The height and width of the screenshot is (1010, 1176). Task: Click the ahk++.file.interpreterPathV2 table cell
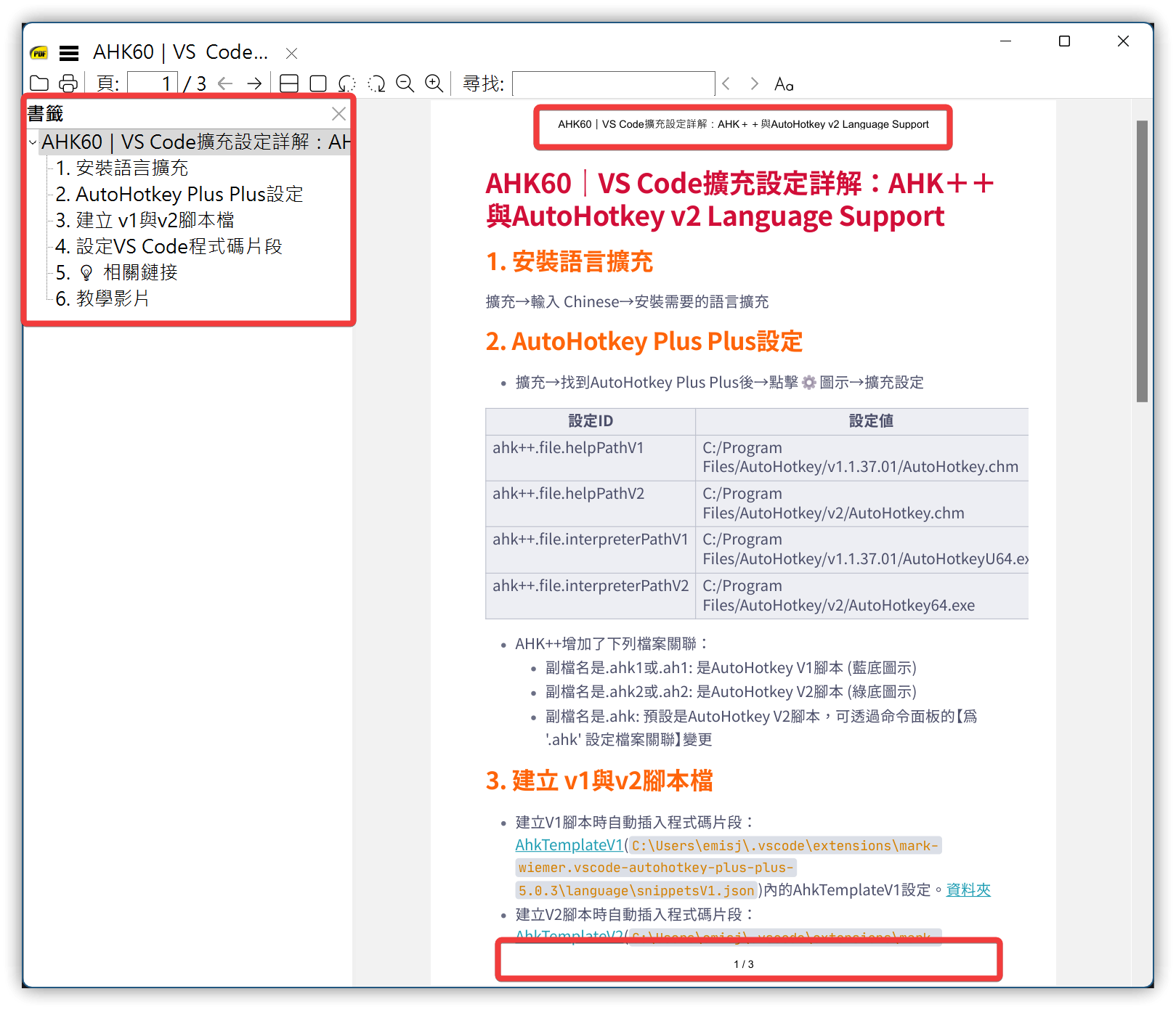point(591,595)
